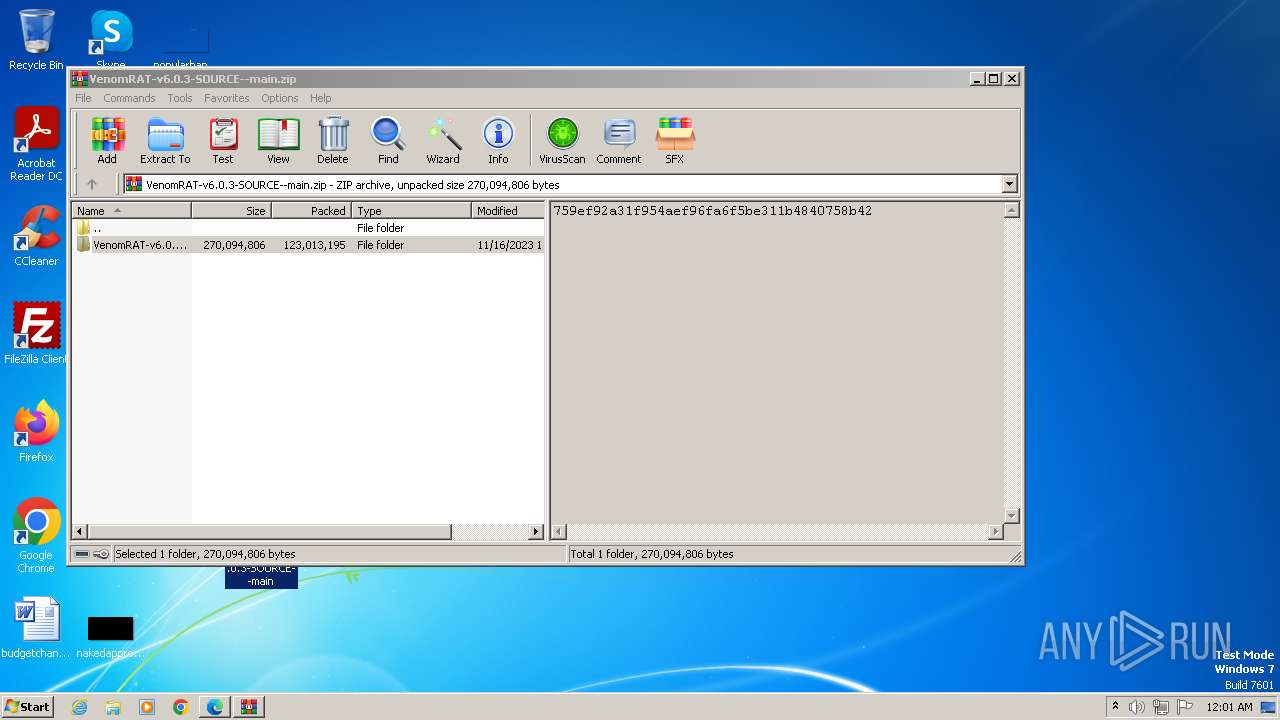Open nakedappro... desktop item
Image resolution: width=1280 pixels, height=720 pixels.
coord(110,636)
